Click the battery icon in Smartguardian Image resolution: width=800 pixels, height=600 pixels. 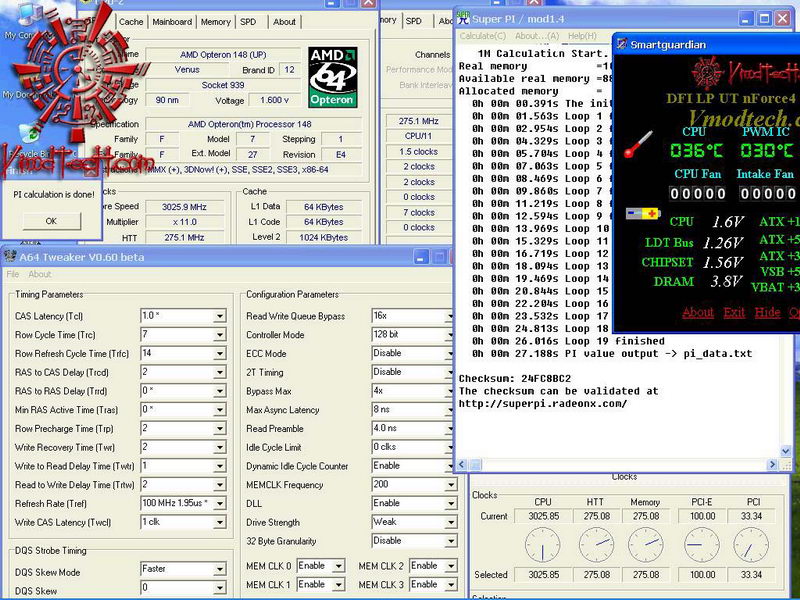643,213
